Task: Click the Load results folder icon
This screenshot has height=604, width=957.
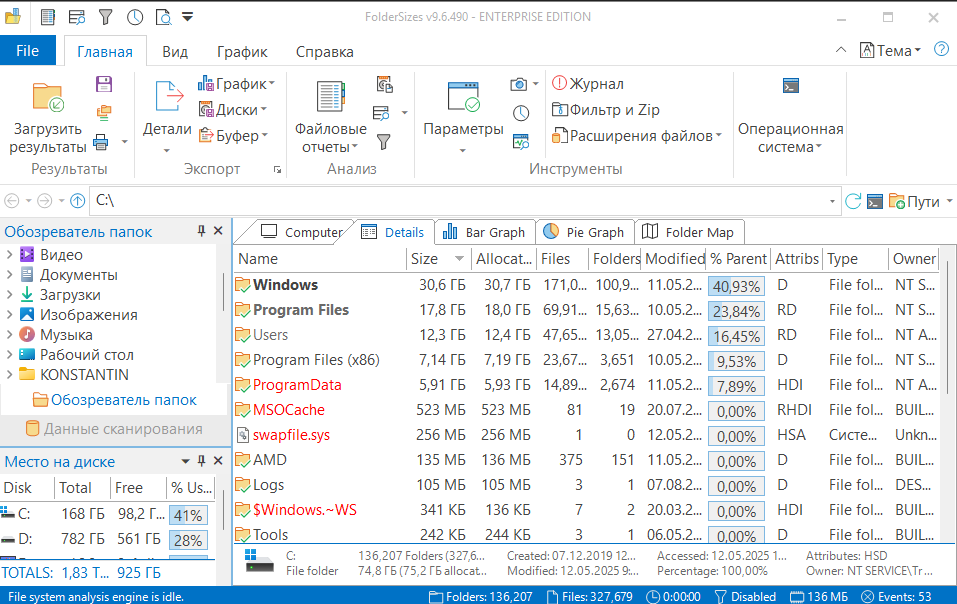Action: click(x=48, y=97)
